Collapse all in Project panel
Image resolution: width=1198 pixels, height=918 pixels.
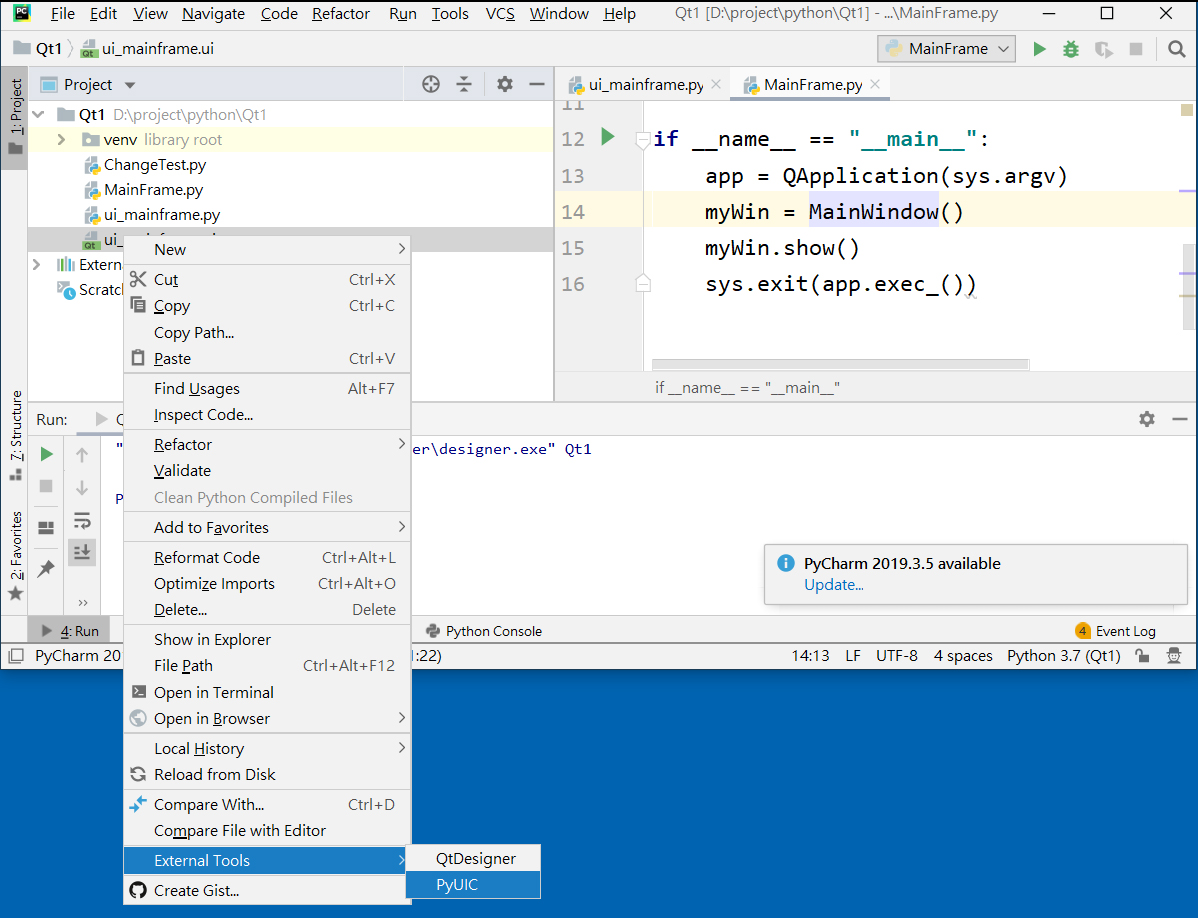(x=464, y=84)
